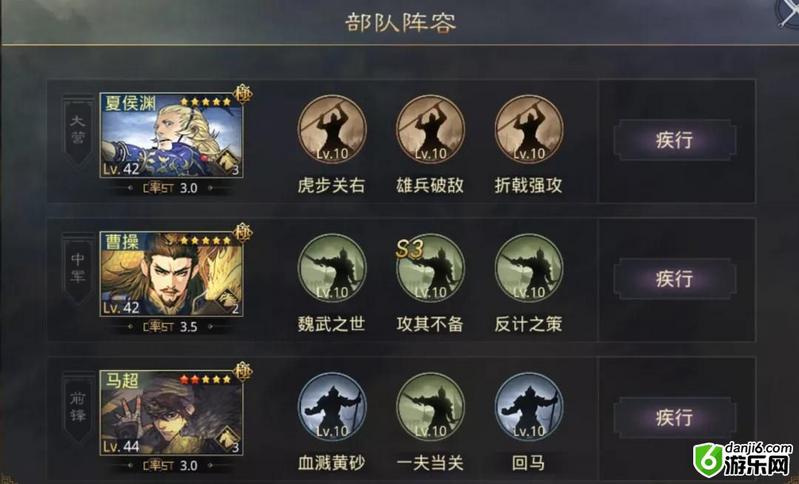The height and width of the screenshot is (484, 799).
Task: Open the 血溅黄砂 skill icon
Action: pyautogui.click(x=332, y=407)
